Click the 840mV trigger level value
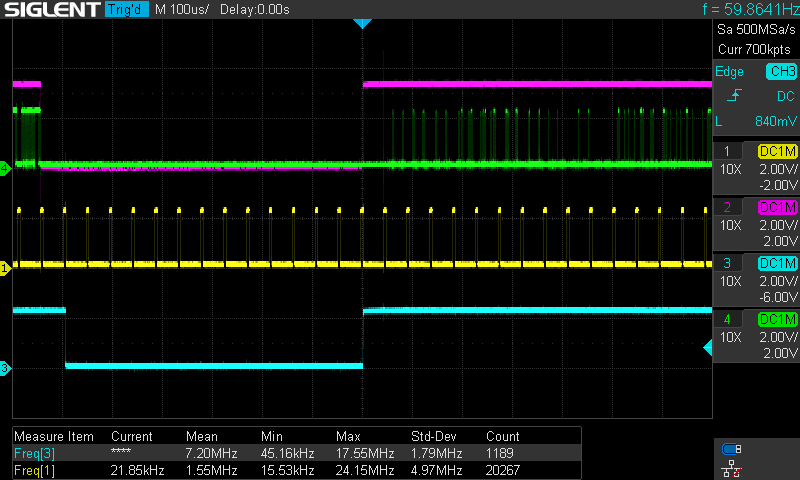 (x=776, y=121)
